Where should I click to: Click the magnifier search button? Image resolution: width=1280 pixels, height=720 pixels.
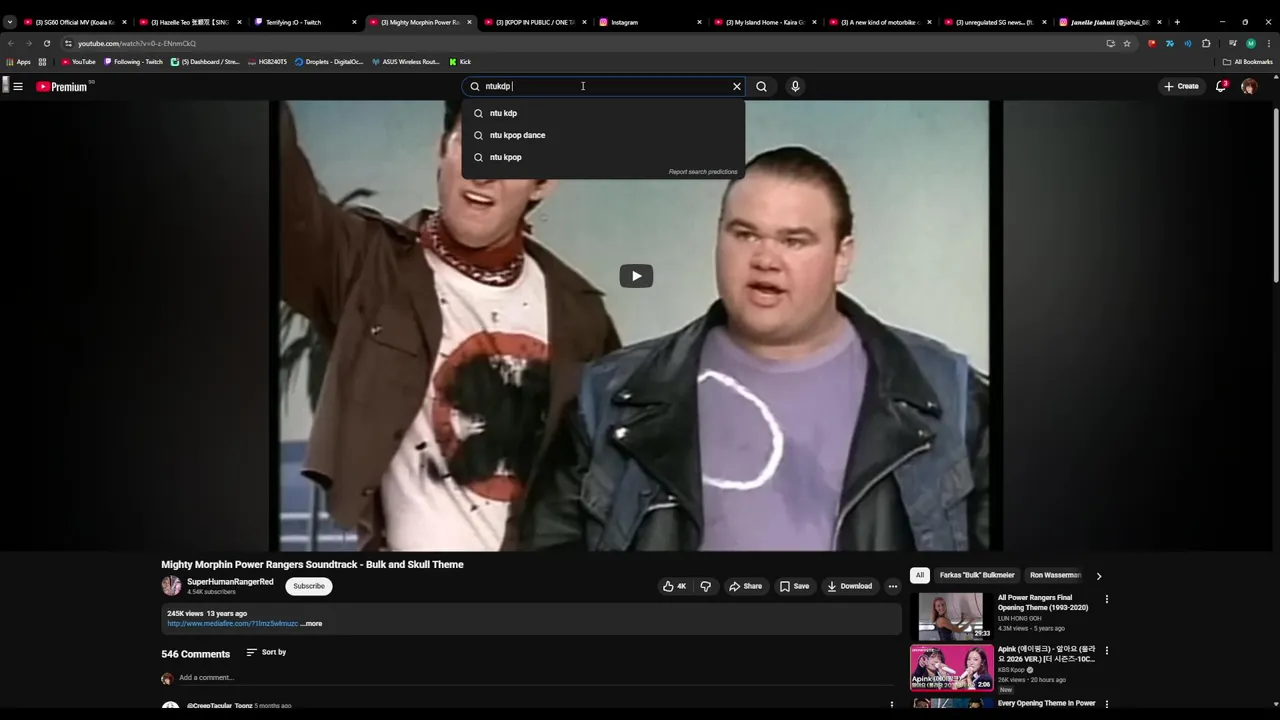[761, 86]
